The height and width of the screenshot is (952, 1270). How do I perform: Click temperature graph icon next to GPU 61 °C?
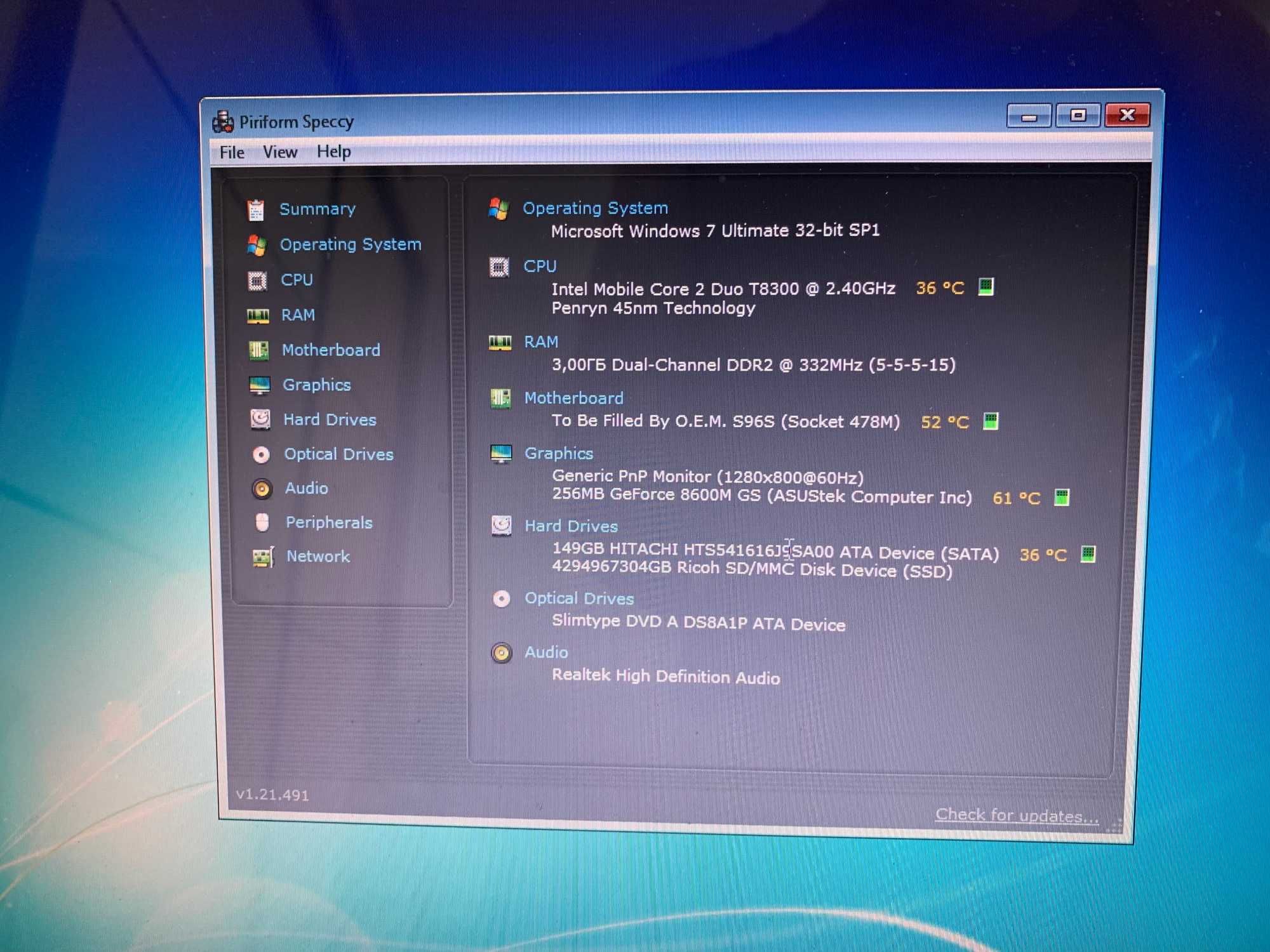[x=1062, y=497]
